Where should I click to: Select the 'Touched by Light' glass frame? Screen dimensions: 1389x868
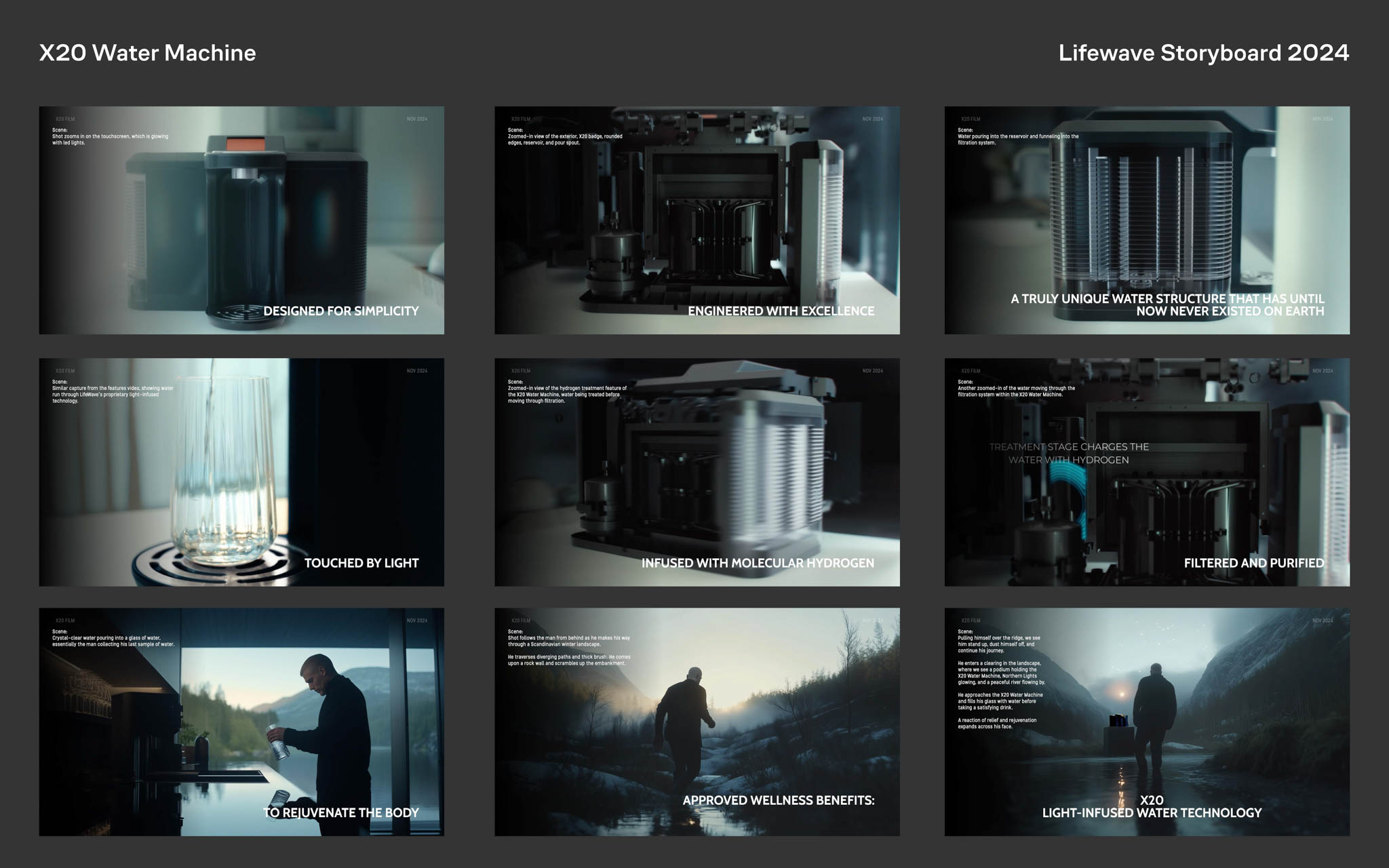(241, 472)
